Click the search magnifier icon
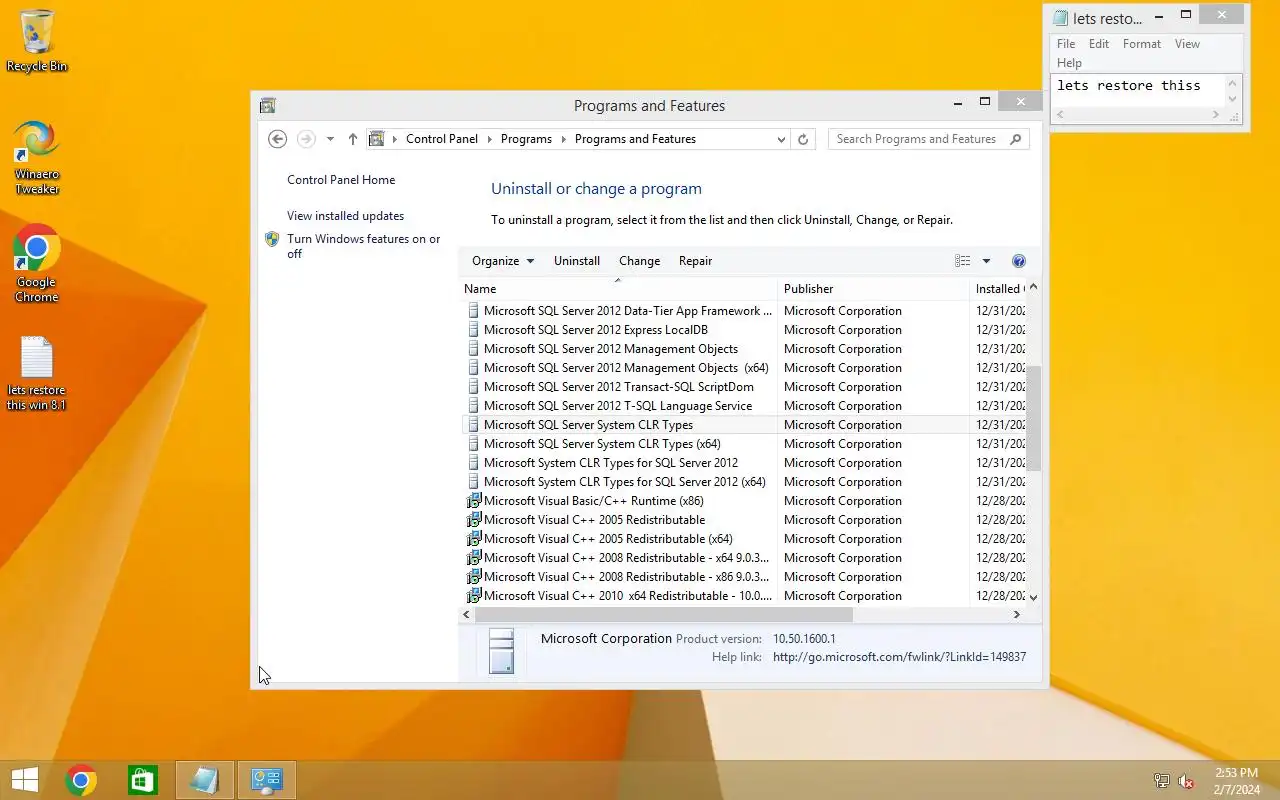1280x800 pixels. pos(1016,139)
